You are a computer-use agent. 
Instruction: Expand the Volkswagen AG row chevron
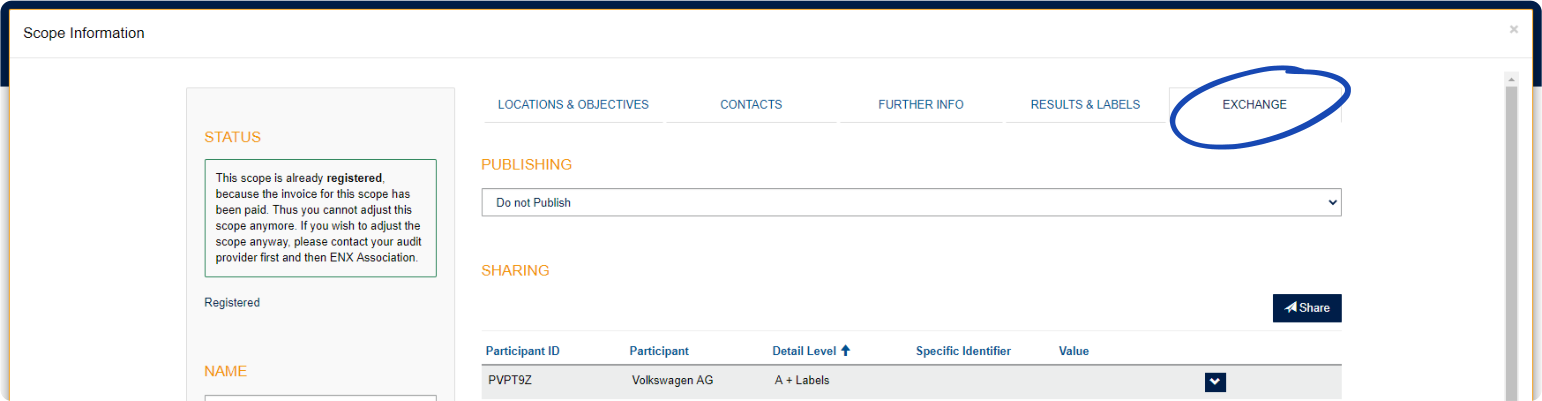(1215, 381)
